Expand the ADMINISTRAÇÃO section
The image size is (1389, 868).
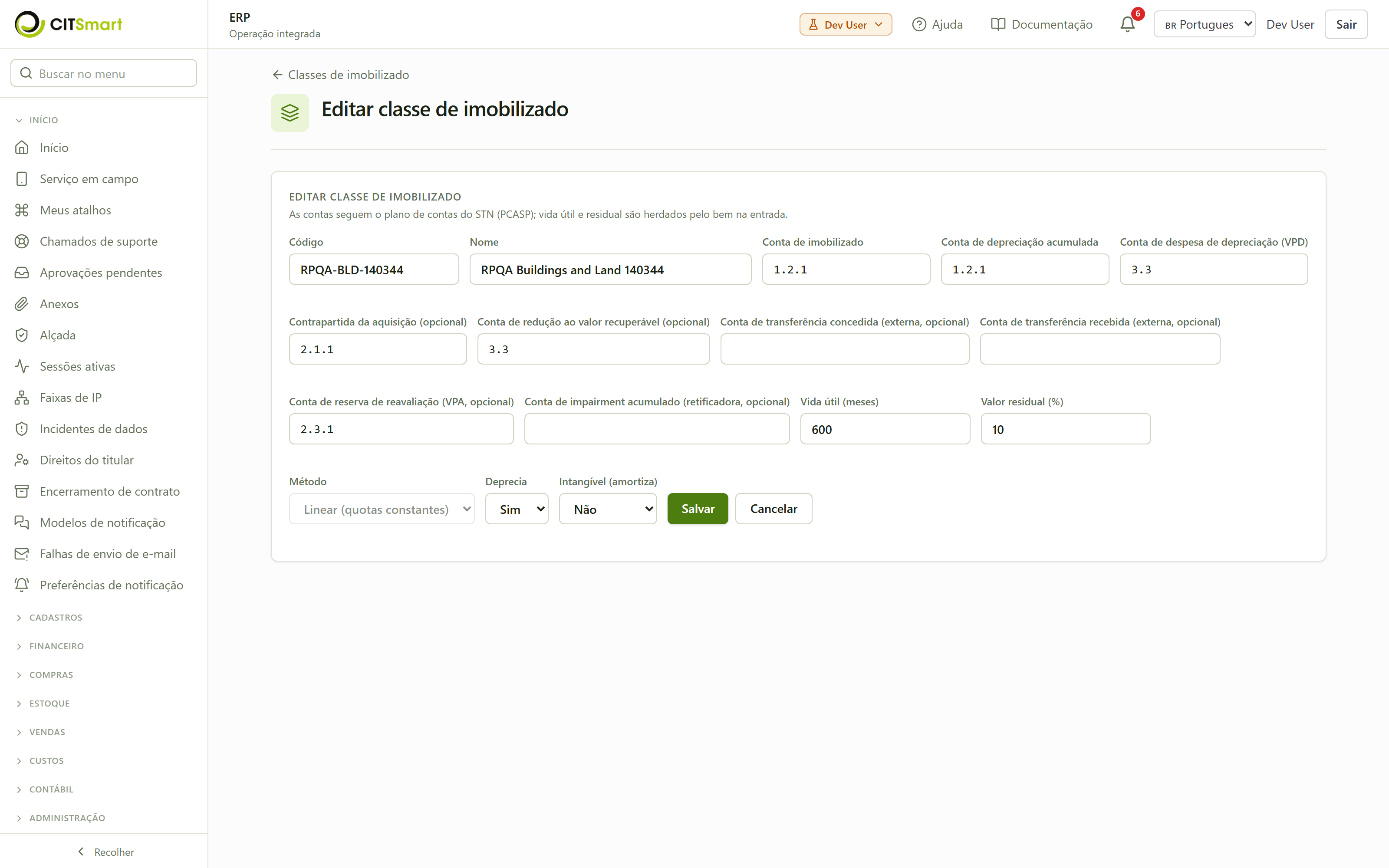click(103, 818)
